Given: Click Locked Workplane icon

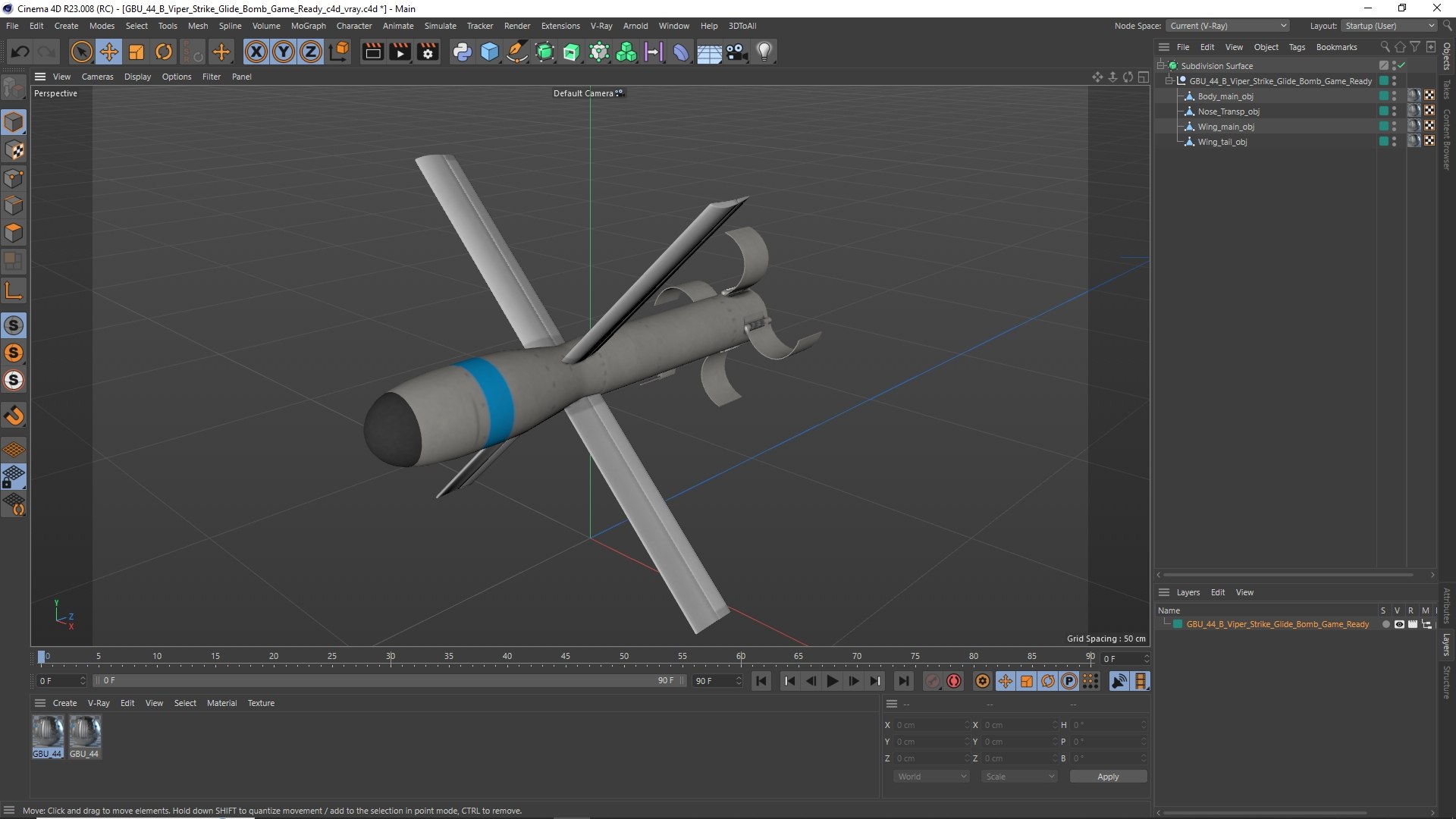Looking at the screenshot, I should tap(14, 477).
